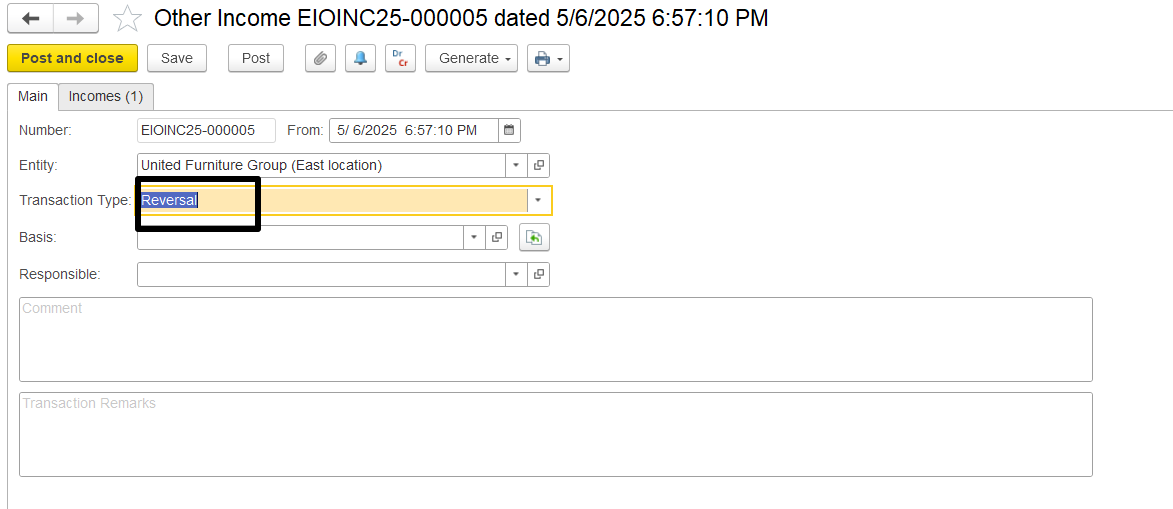The width and height of the screenshot is (1173, 509).
Task: Expand the Transaction Type dropdown
Action: (x=538, y=201)
